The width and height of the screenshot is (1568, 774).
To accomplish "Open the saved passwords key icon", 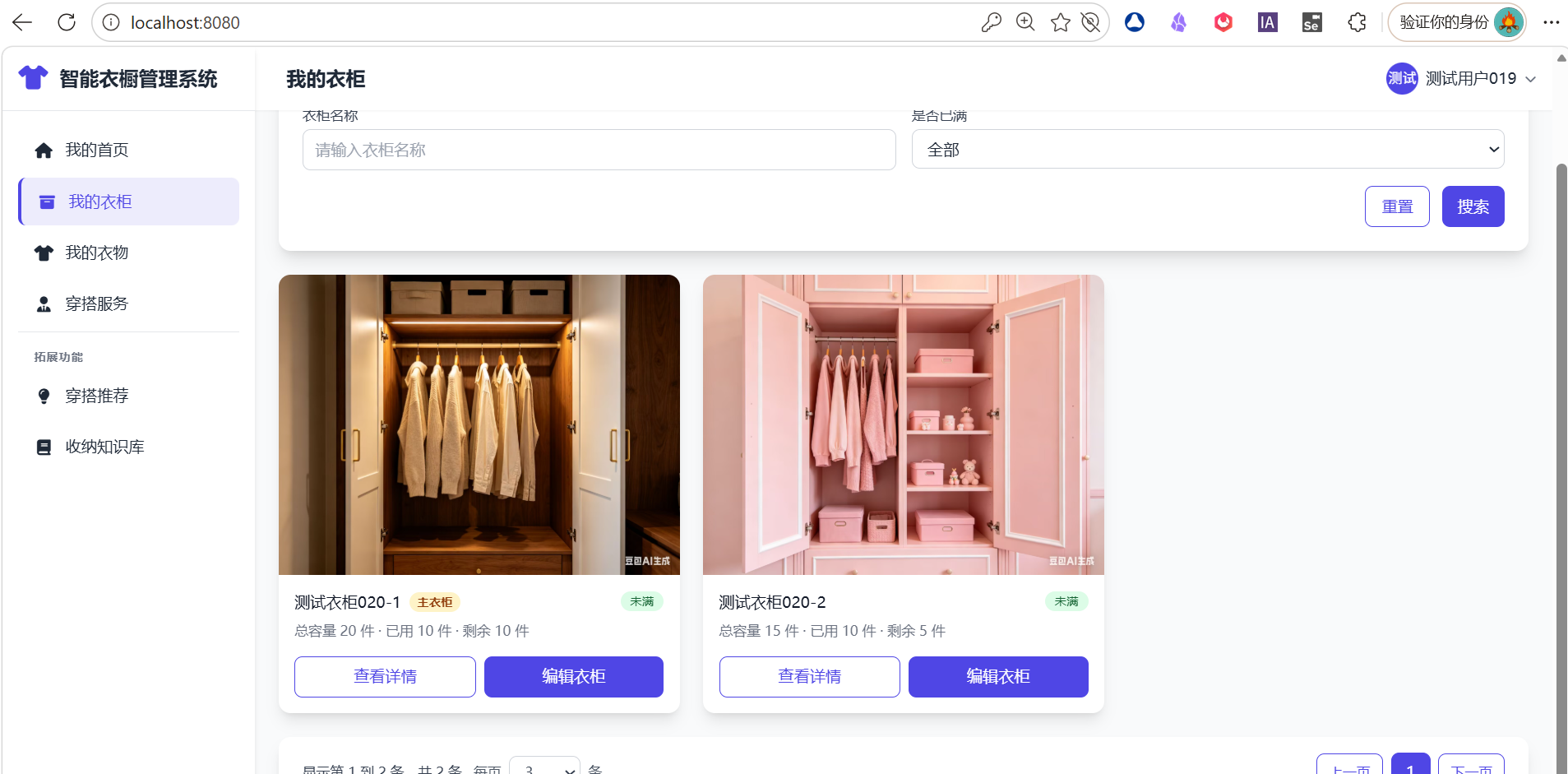I will coord(991,22).
